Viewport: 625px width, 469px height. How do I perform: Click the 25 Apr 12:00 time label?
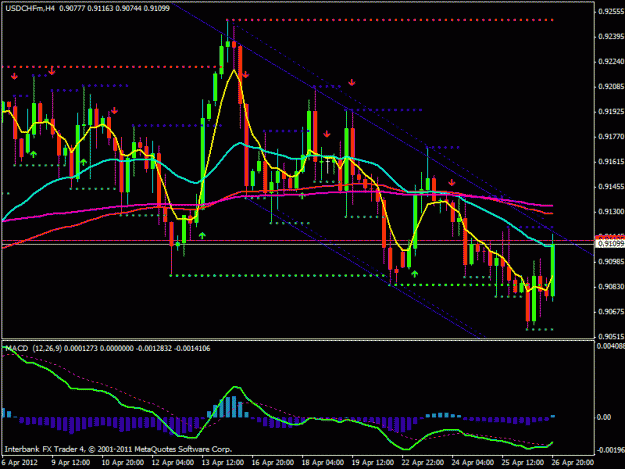[523, 463]
